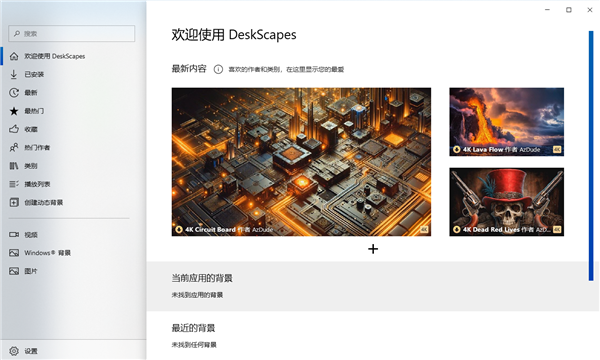600x360 pixels.
Task: Click the 当前应用的背景 heading
Action: pos(202,278)
